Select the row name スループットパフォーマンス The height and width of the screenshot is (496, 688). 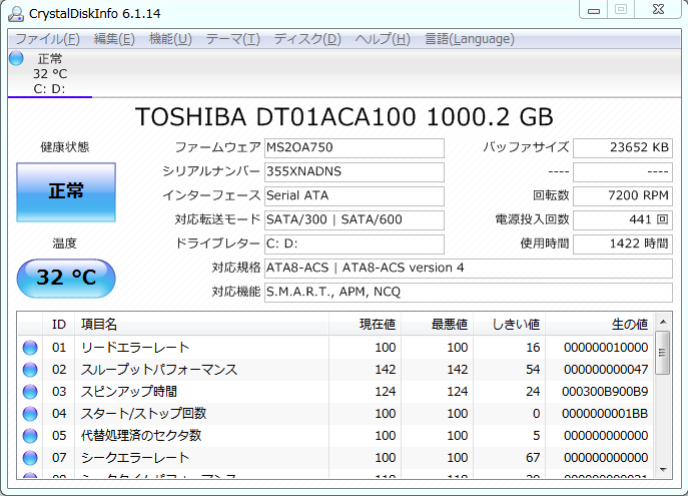[x=159, y=370]
